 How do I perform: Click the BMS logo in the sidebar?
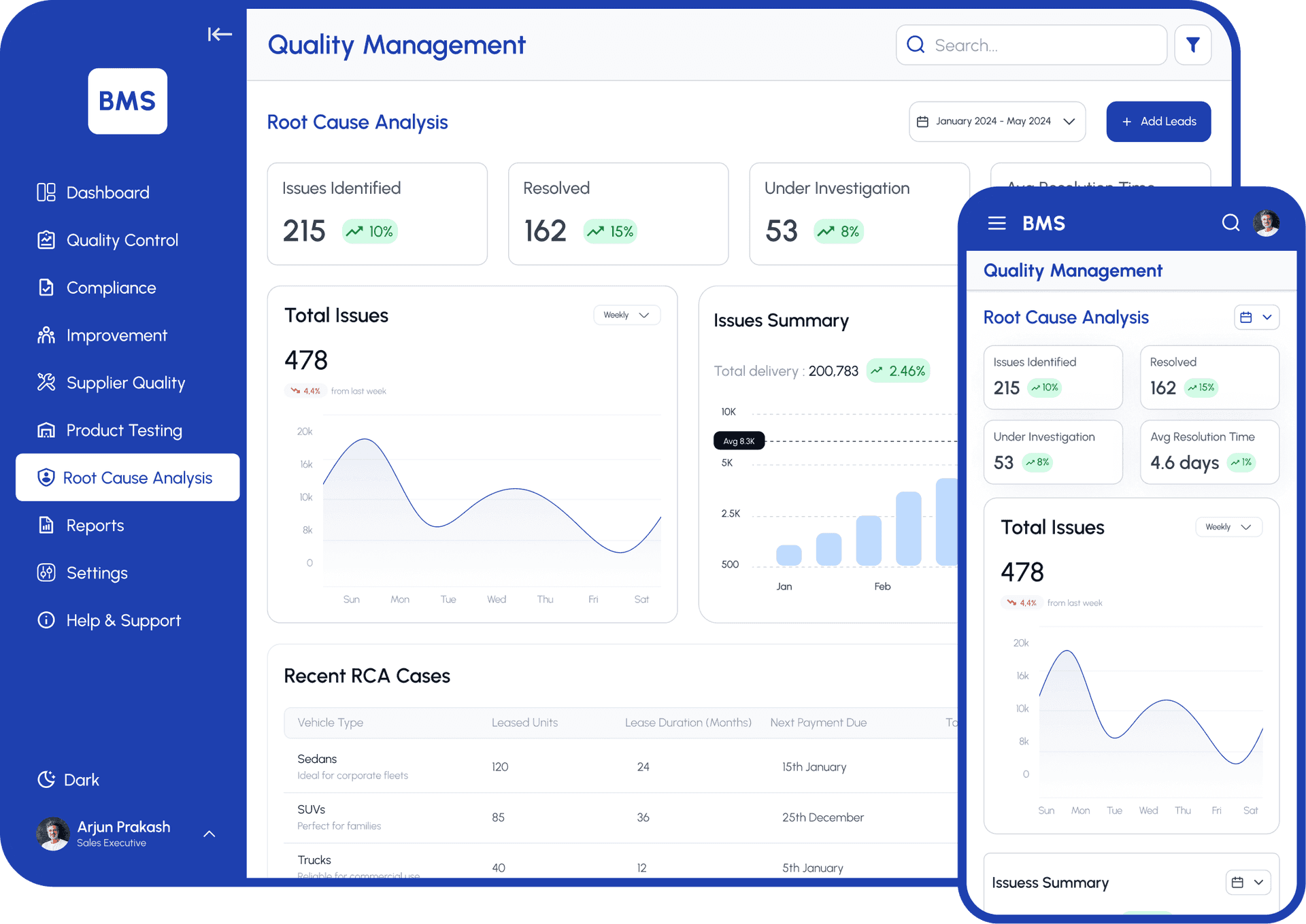pos(127,101)
